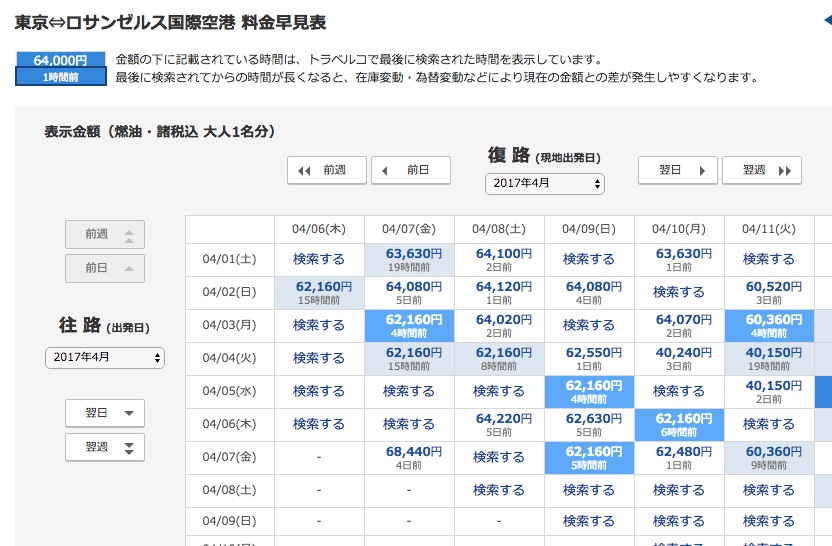
Task: Click 検索する for 04/05 outbound, 04/10 return
Action: point(679,392)
